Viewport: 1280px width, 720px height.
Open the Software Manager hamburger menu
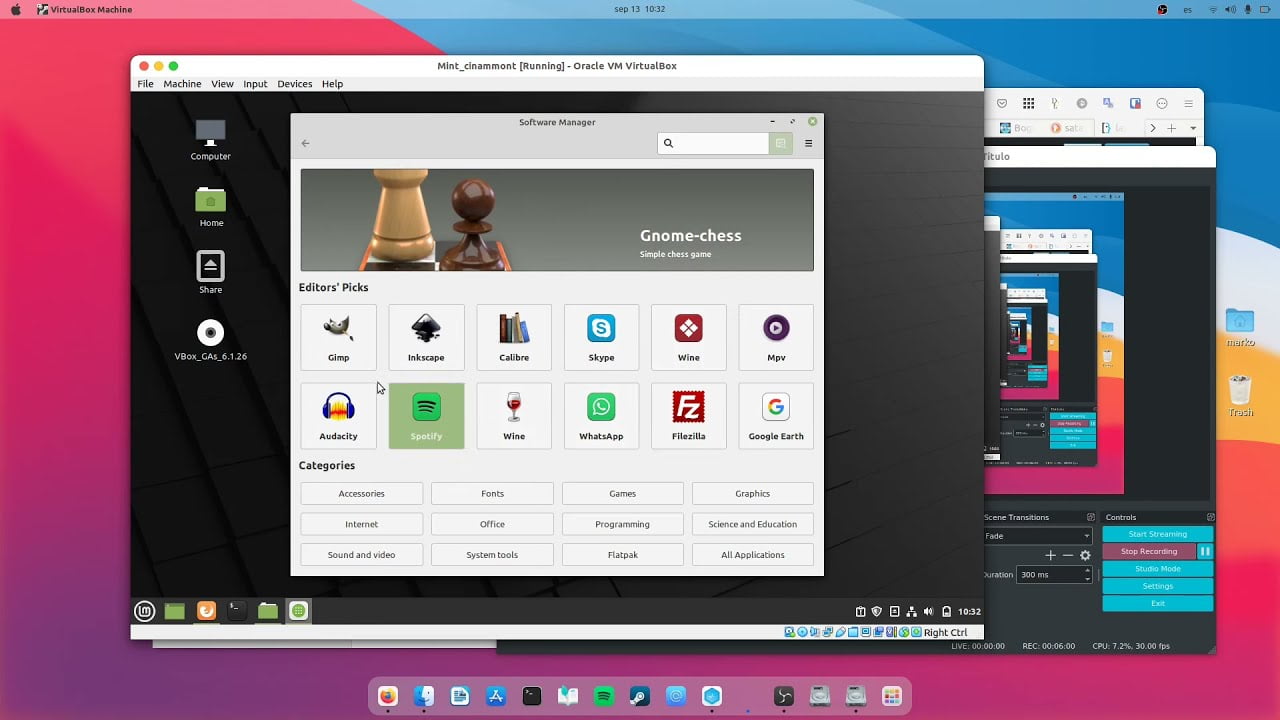[x=808, y=143]
